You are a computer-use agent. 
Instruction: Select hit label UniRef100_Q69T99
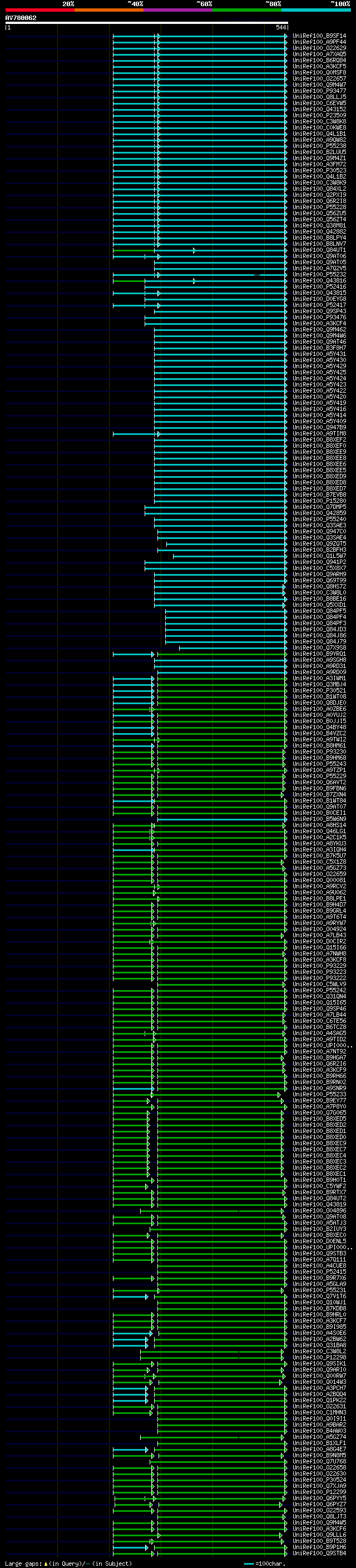(x=319, y=580)
